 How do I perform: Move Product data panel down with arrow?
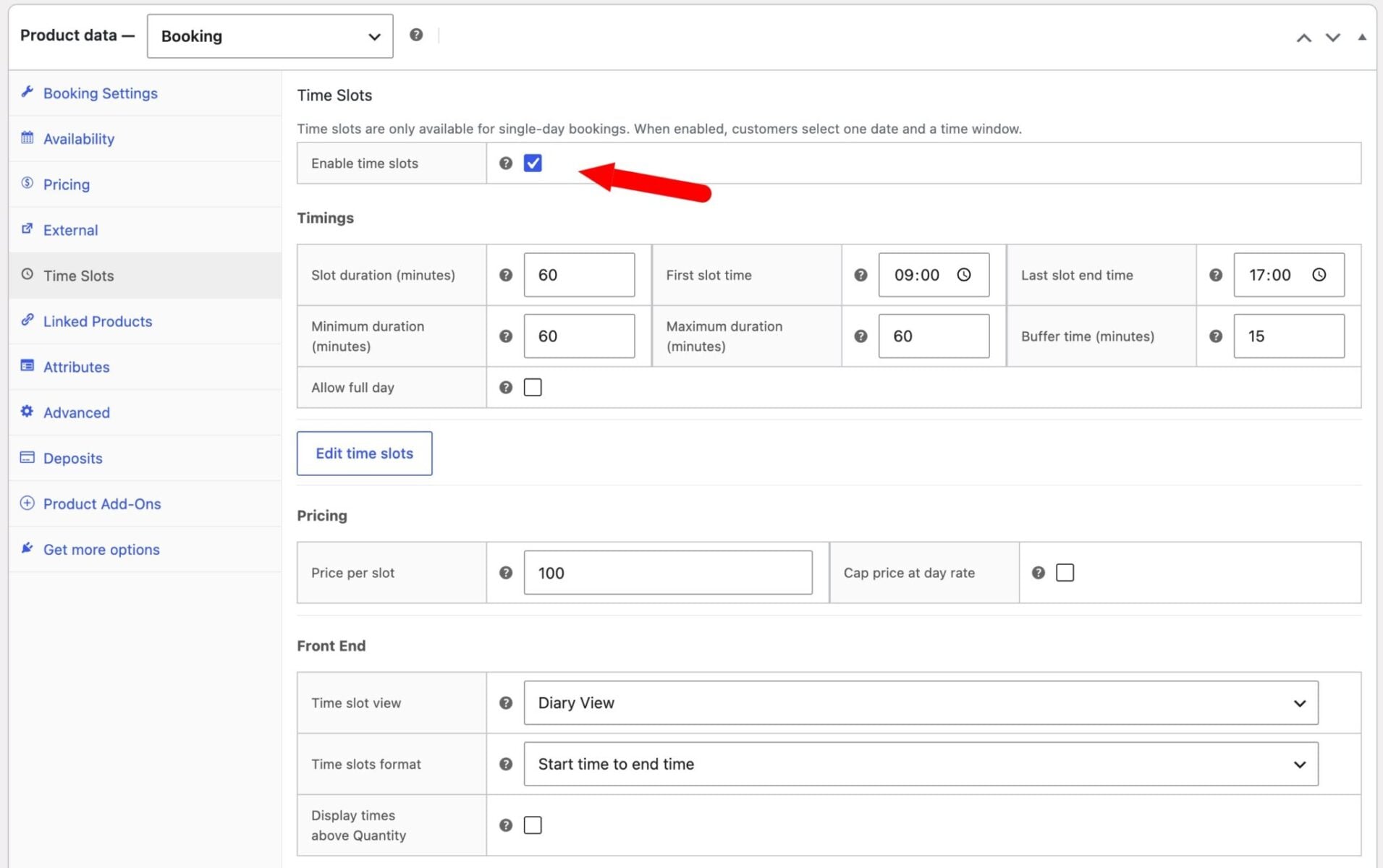click(1333, 38)
